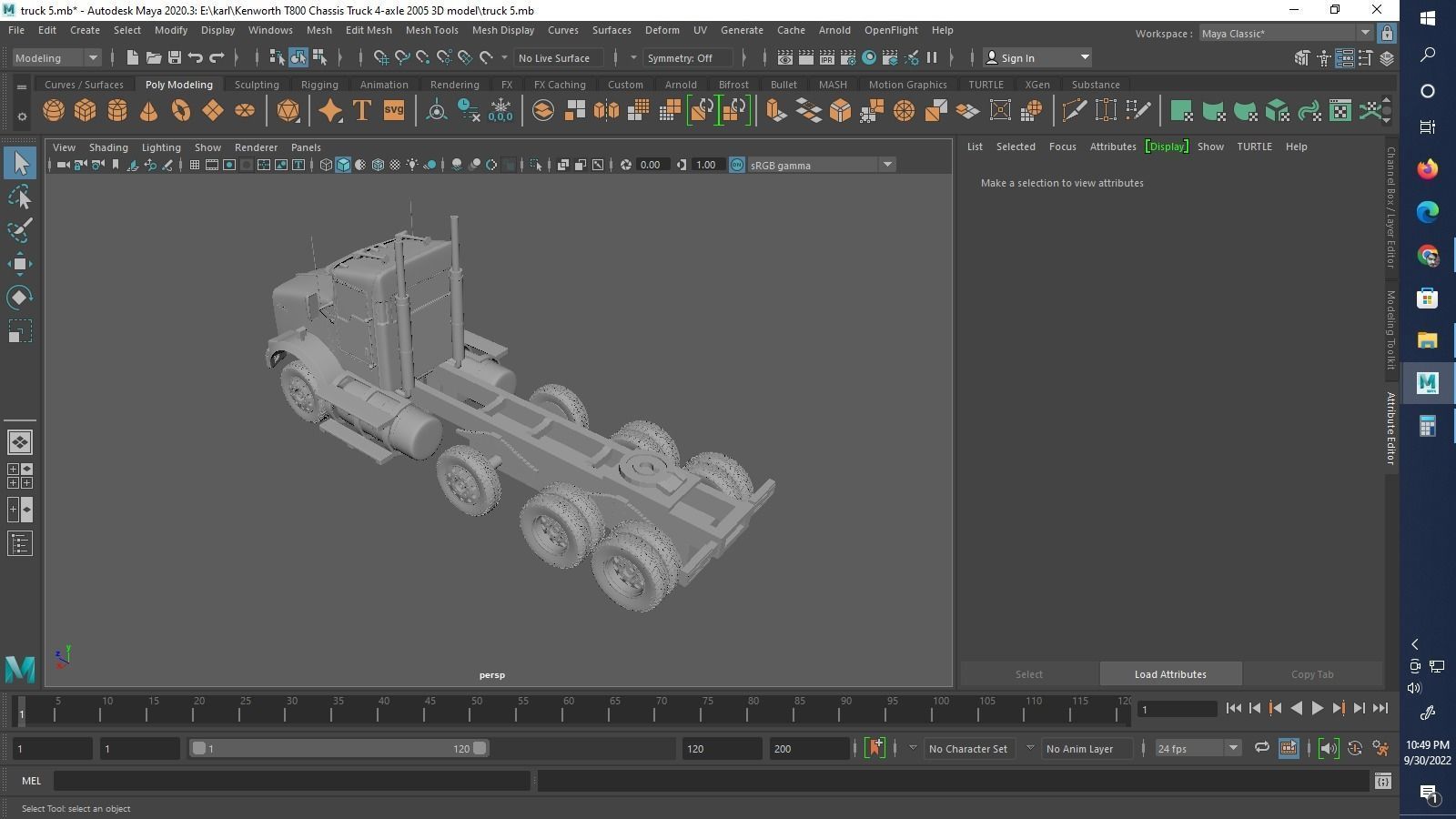Create a polygon disc from the shelf
Screen dimensions: 1456x819
point(245,111)
